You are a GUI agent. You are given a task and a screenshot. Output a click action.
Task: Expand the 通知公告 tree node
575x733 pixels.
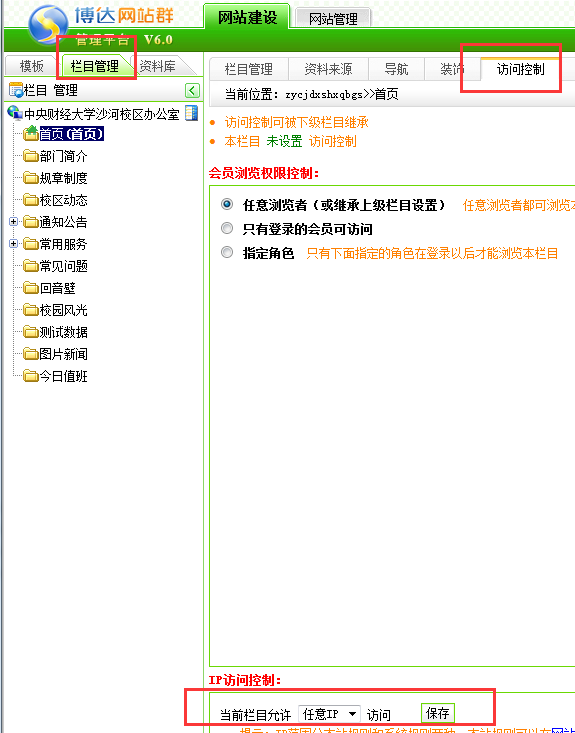(14, 222)
